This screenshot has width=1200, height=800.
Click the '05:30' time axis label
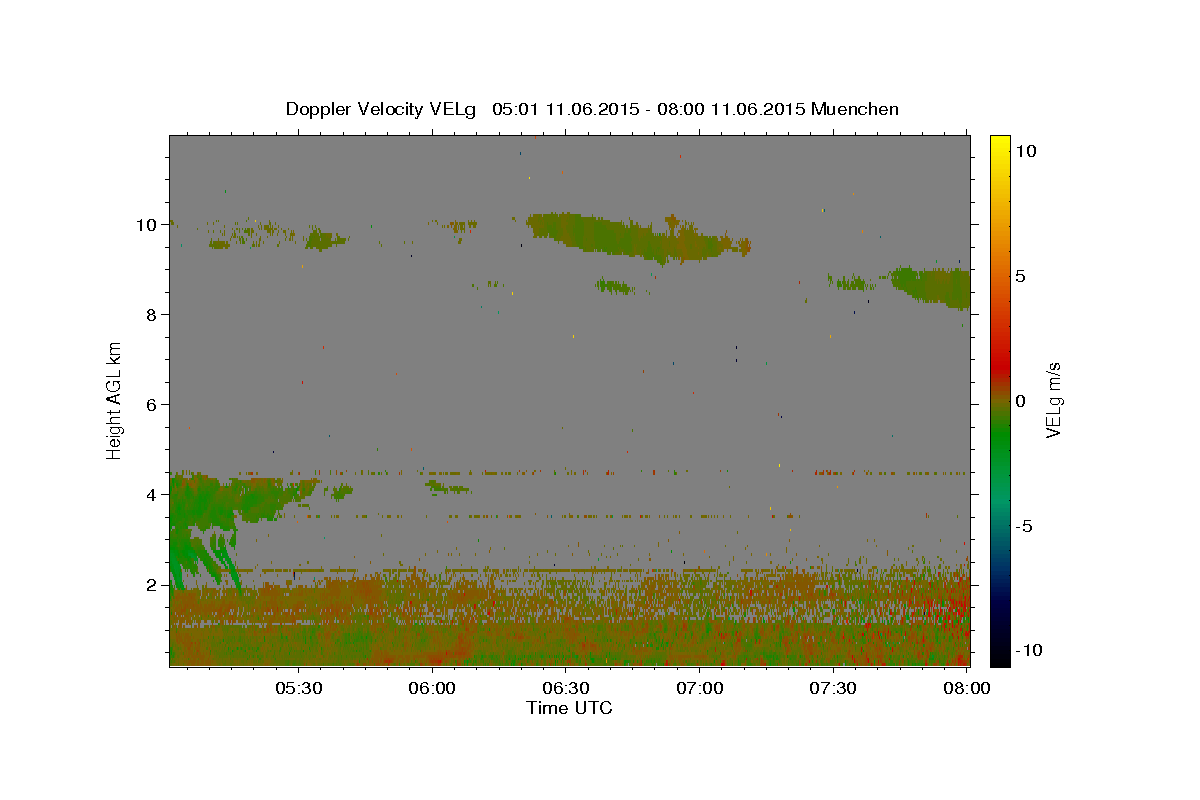coord(299,689)
